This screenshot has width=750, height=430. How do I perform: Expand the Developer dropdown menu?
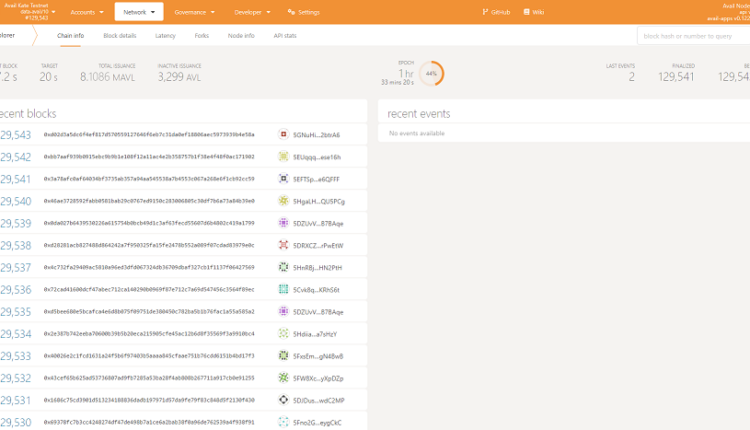(251, 12)
